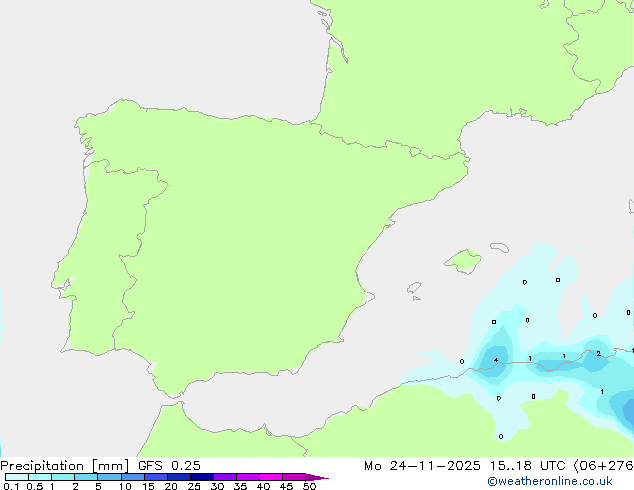Select the 35–40 mm legend swatch
This screenshot has width=634, height=490.
pyautogui.click(x=248, y=477)
